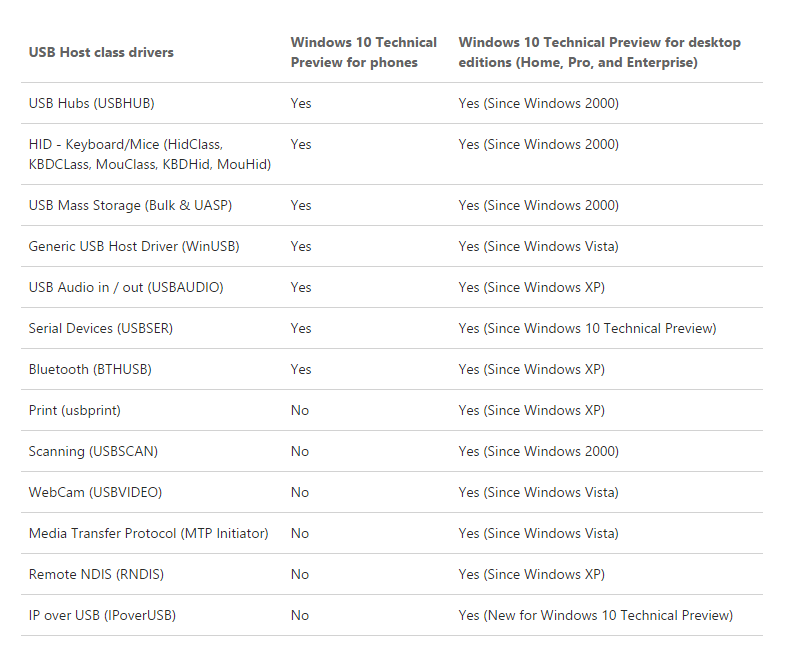790x651 pixels.
Task: Select the "USB Hubs (USBHUB)" cell
Action: [x=92, y=103]
